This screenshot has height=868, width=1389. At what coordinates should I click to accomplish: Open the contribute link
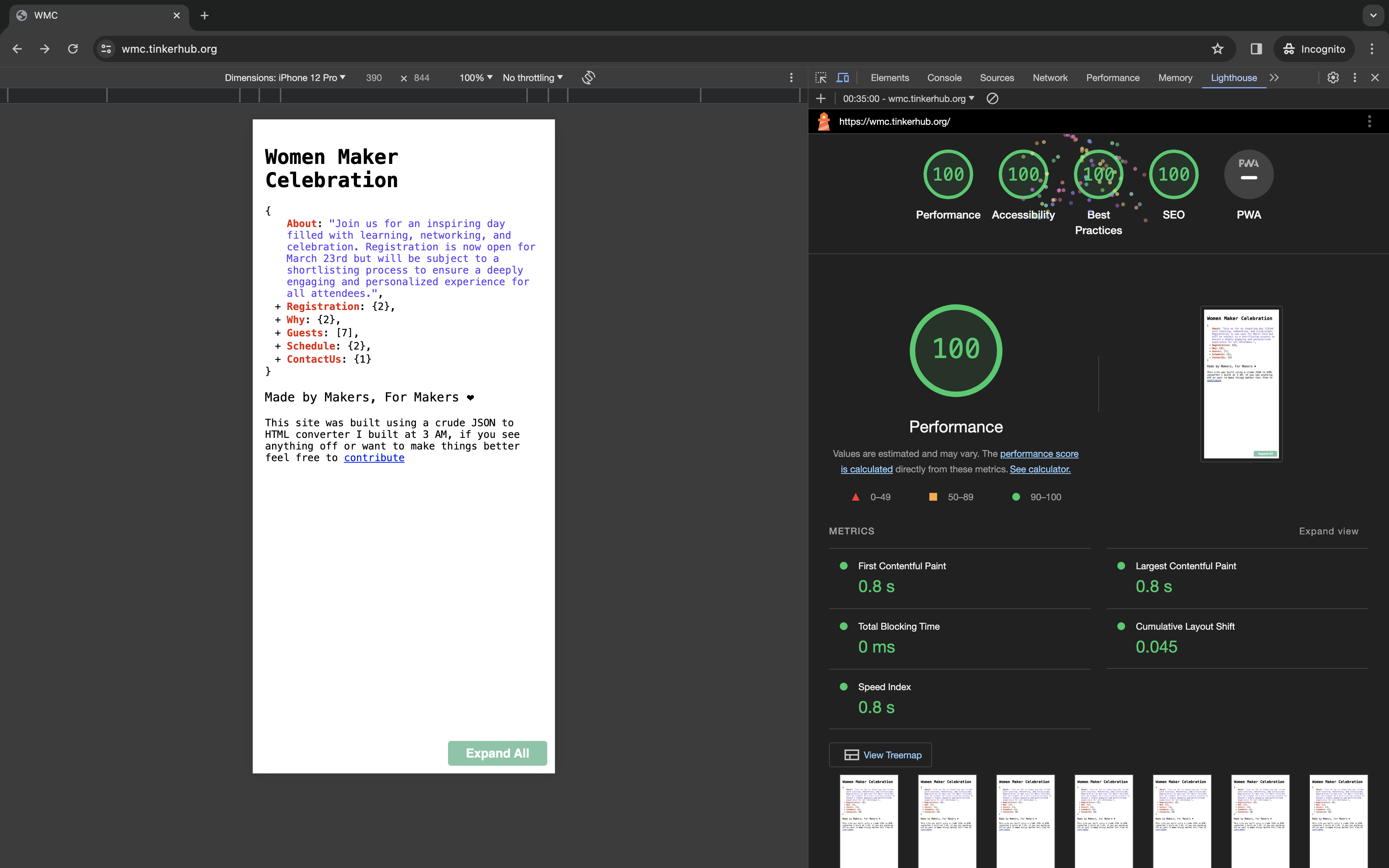point(374,458)
